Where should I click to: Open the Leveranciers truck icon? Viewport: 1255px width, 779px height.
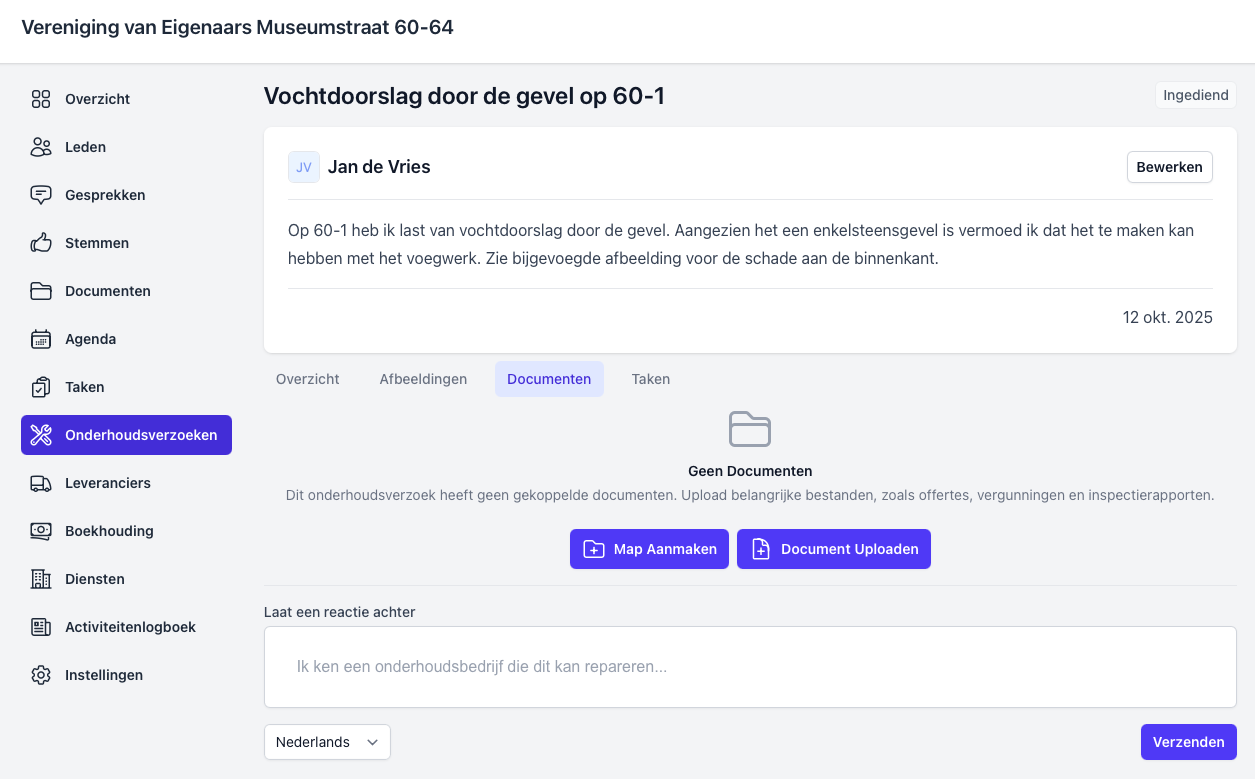click(41, 483)
